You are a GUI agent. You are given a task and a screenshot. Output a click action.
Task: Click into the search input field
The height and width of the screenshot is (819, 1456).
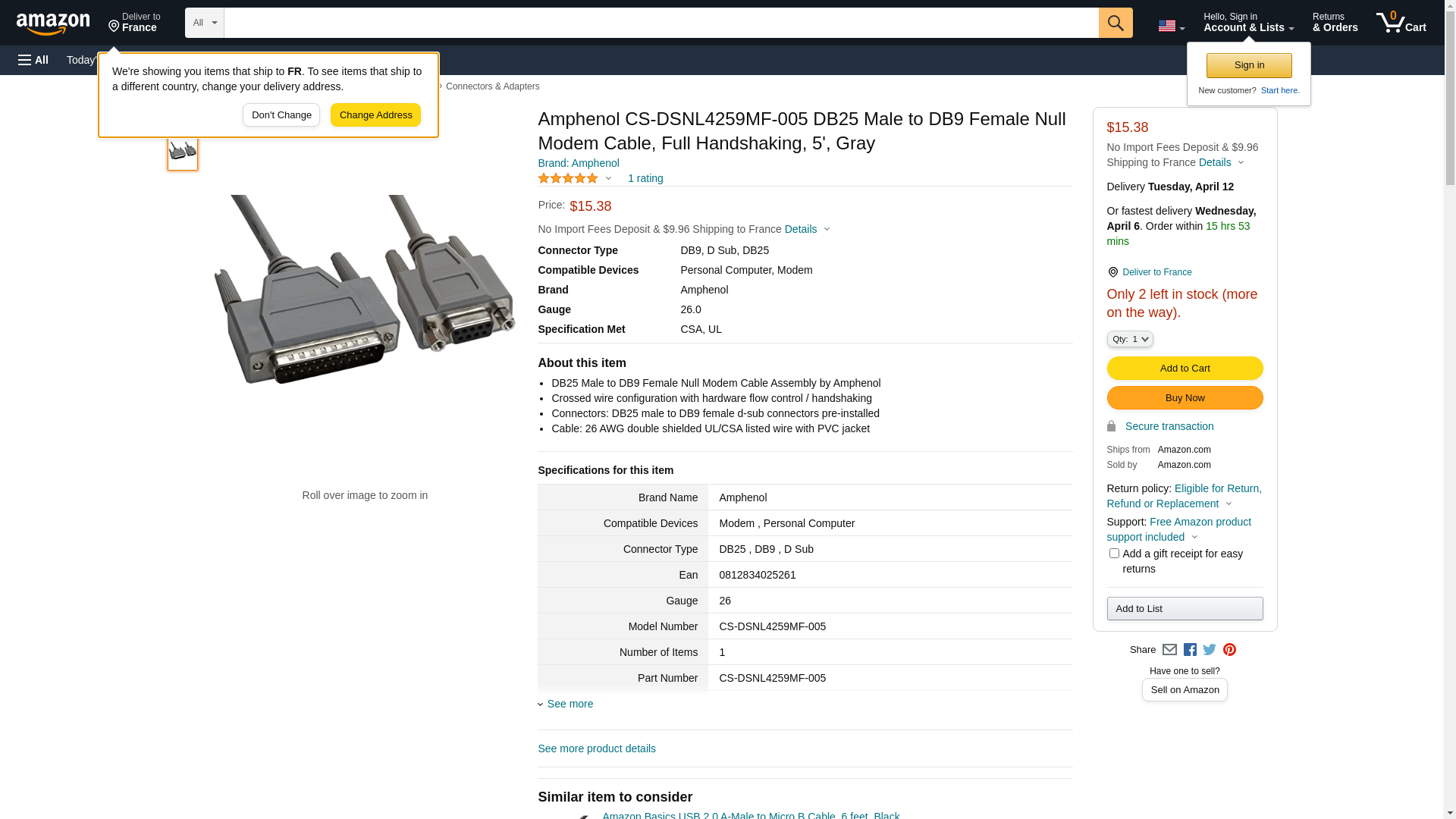tap(660, 23)
